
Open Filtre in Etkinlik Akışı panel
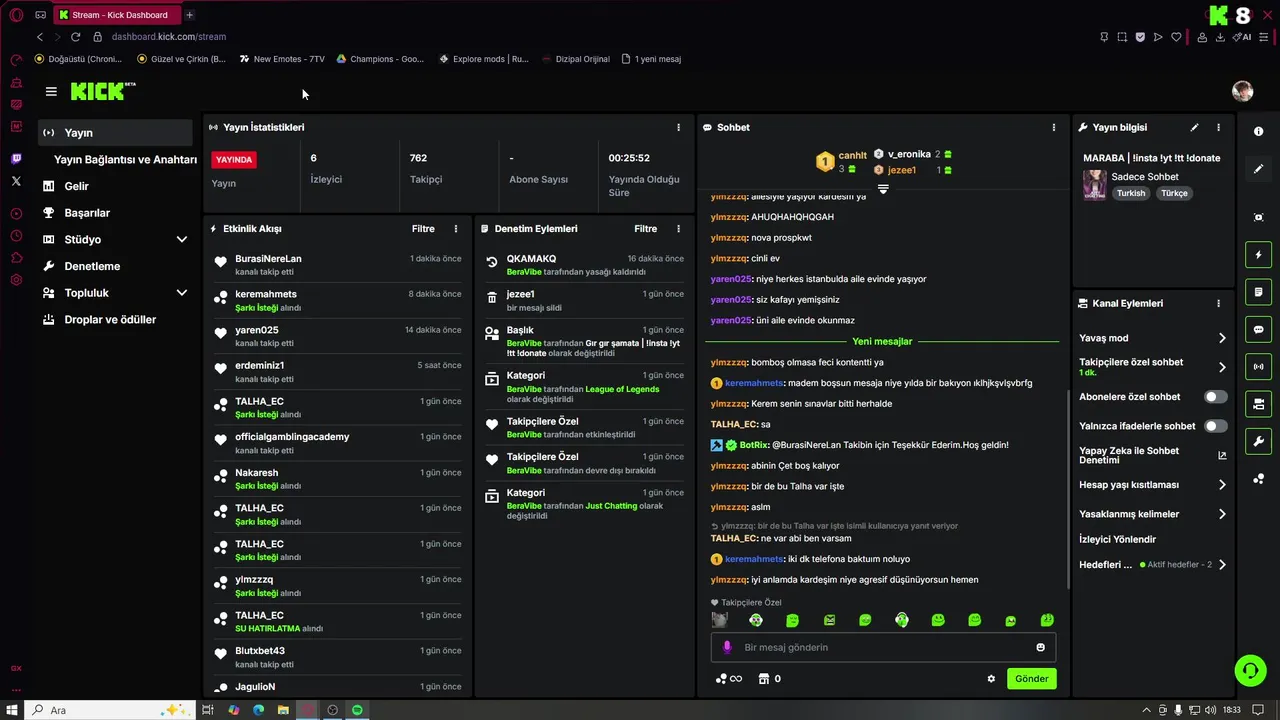(x=423, y=229)
